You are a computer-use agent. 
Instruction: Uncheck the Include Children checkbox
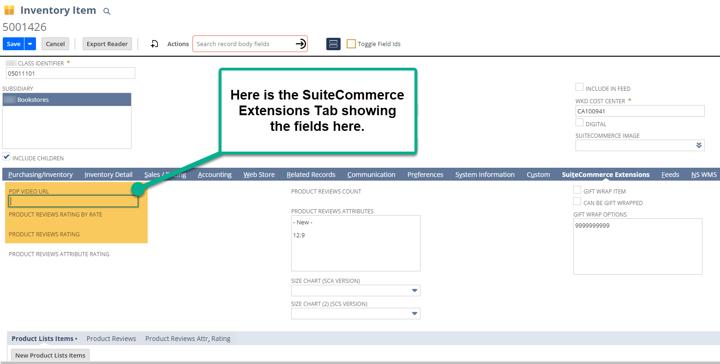click(x=6, y=157)
